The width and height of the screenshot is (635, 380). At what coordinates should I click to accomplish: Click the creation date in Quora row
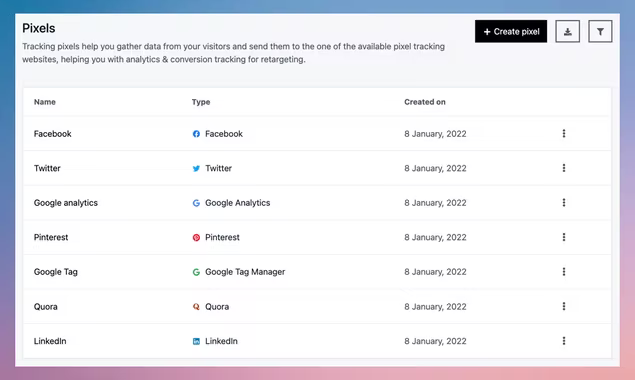coord(435,307)
